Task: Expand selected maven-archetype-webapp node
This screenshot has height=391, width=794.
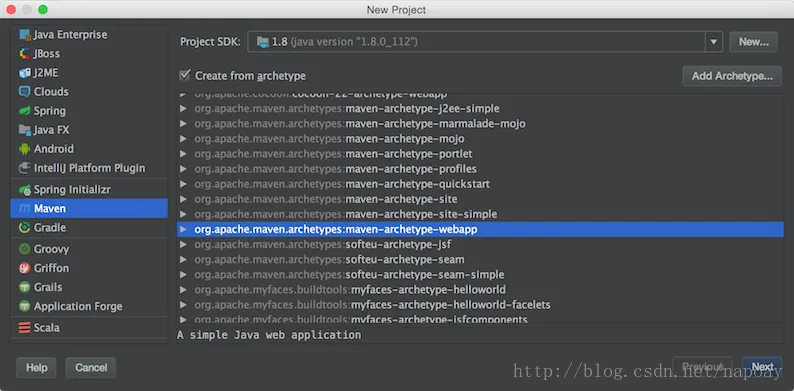Action: point(183,229)
